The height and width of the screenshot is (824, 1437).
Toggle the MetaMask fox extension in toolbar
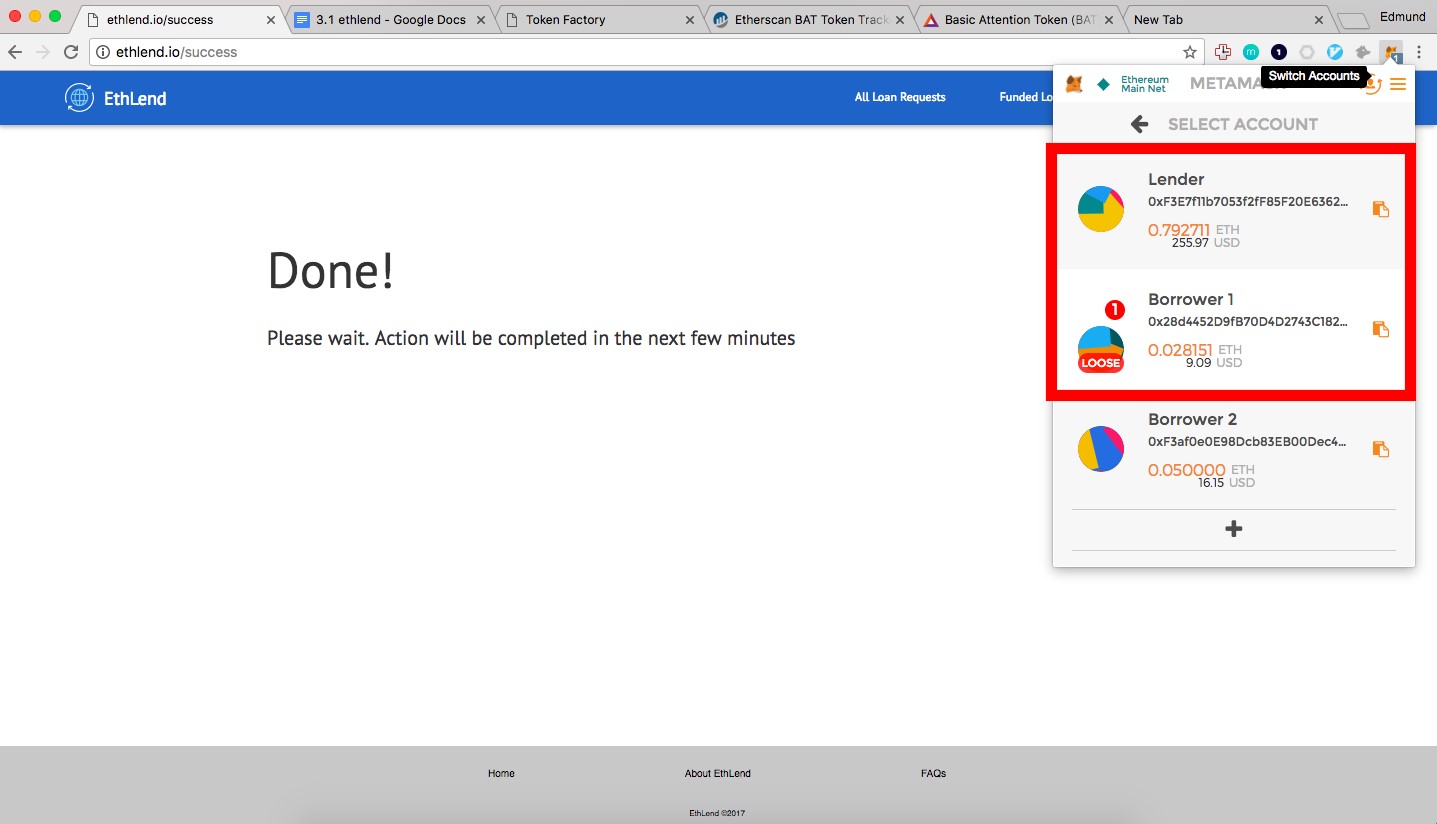[x=1391, y=52]
